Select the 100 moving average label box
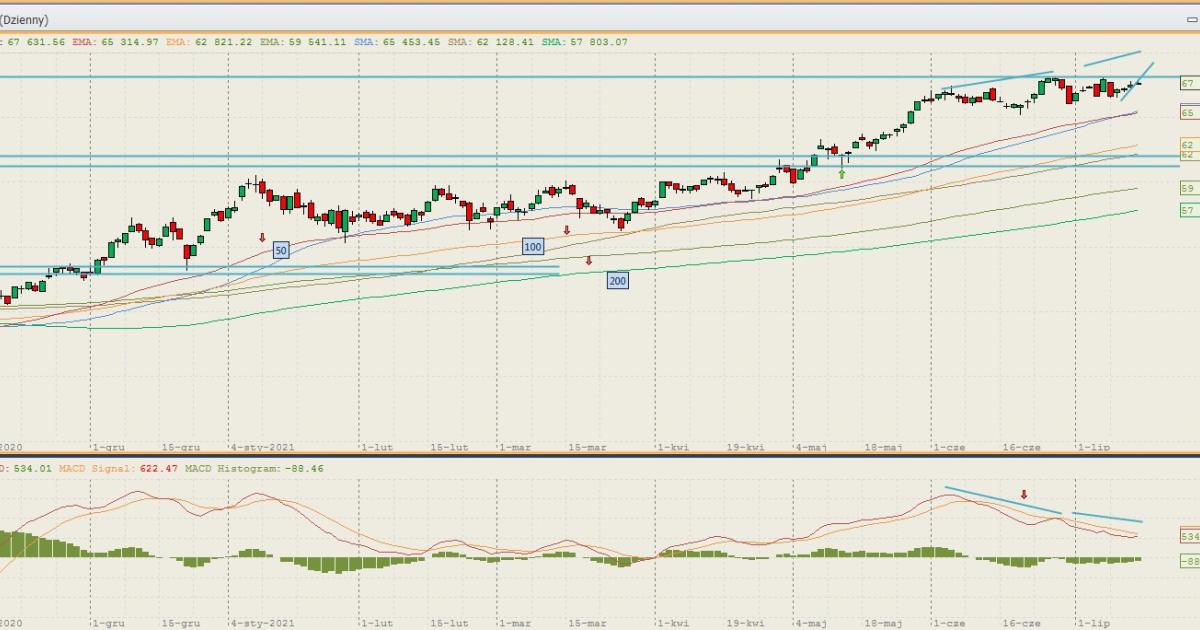This screenshot has width=1200, height=630. coord(532,246)
